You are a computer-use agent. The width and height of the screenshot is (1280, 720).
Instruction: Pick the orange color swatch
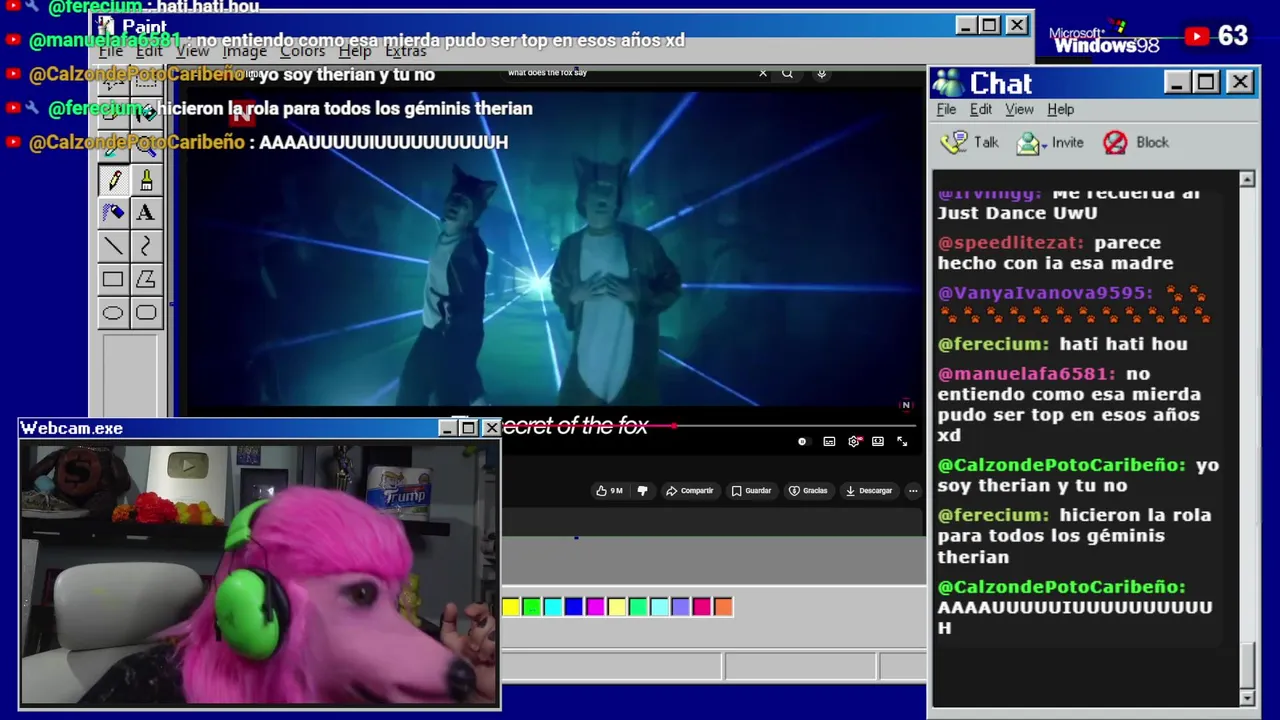[x=723, y=607]
